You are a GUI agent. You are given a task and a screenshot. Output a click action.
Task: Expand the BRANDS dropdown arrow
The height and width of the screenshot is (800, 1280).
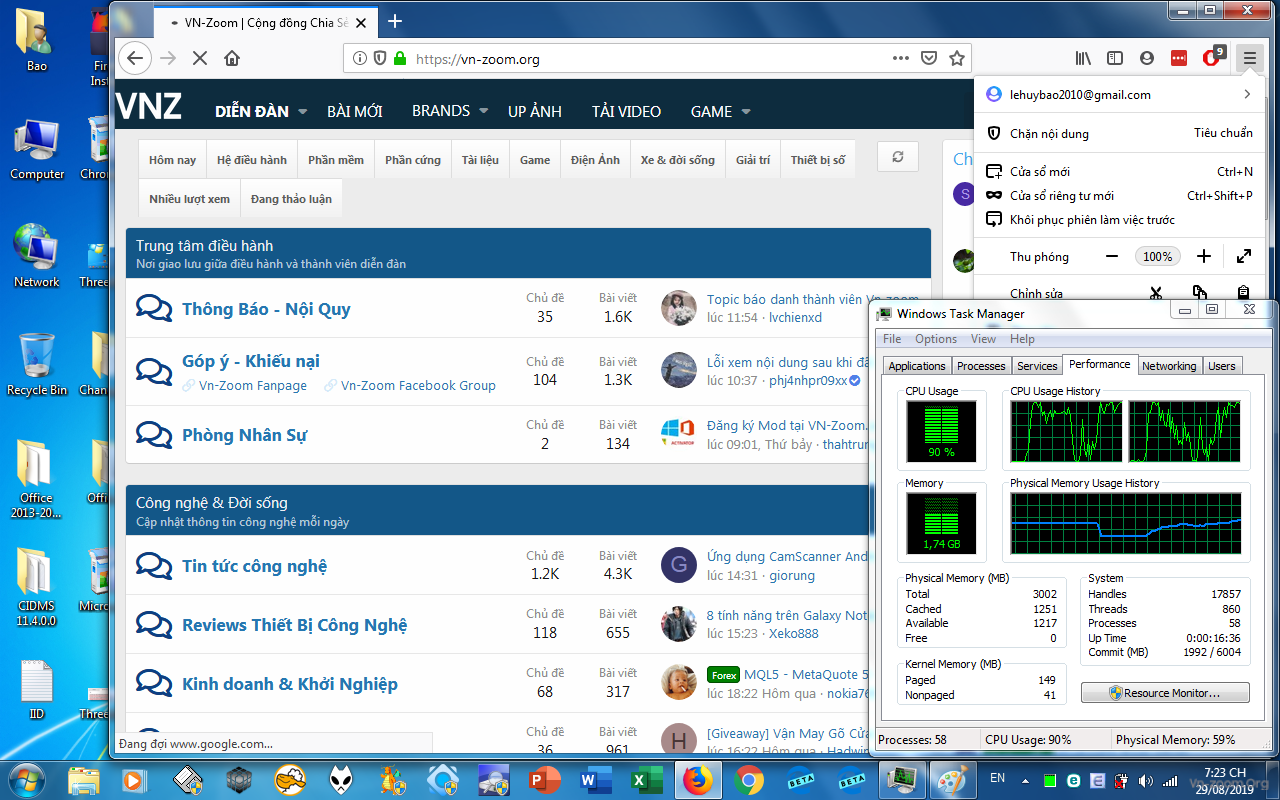pos(484,111)
